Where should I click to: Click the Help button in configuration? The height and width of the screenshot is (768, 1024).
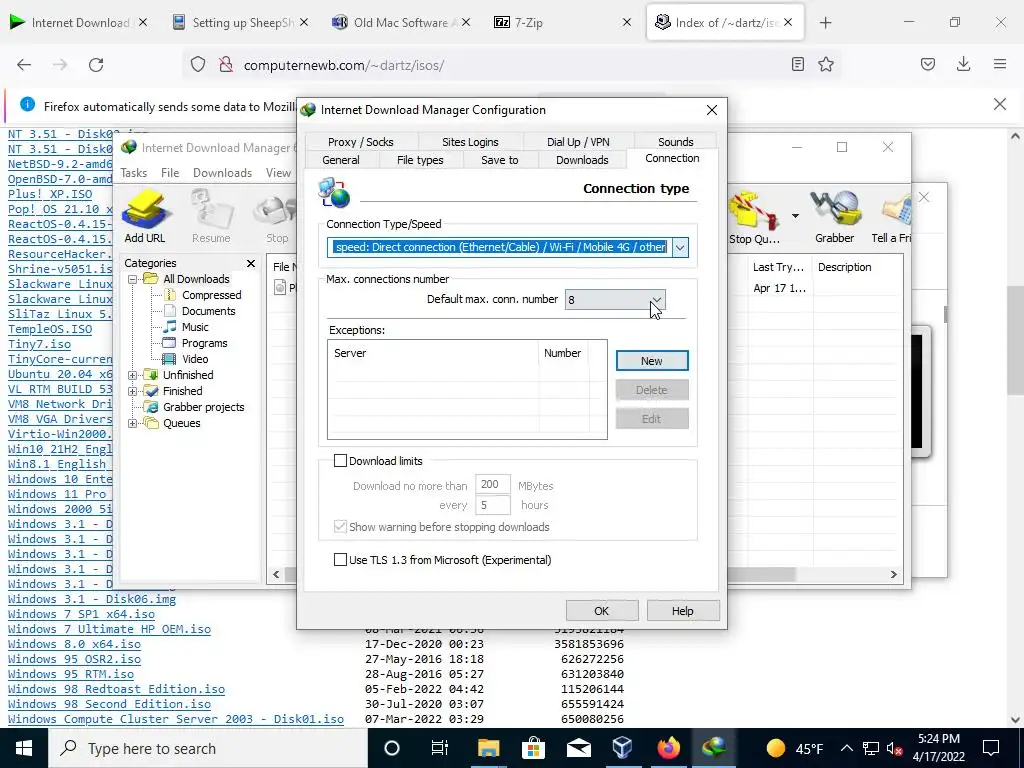(682, 611)
